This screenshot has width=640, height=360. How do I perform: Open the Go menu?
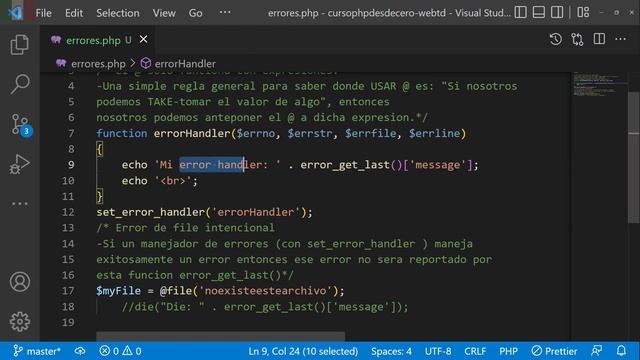pyautogui.click(x=196, y=13)
